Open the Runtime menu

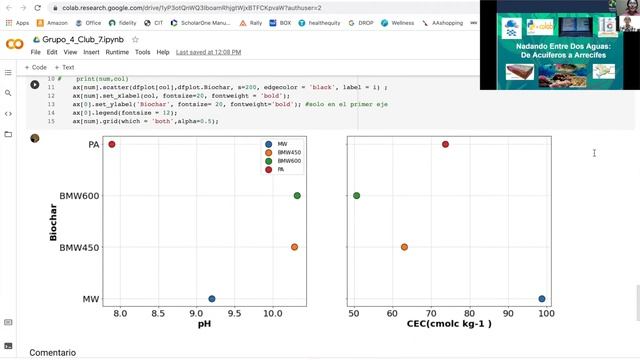(x=117, y=52)
